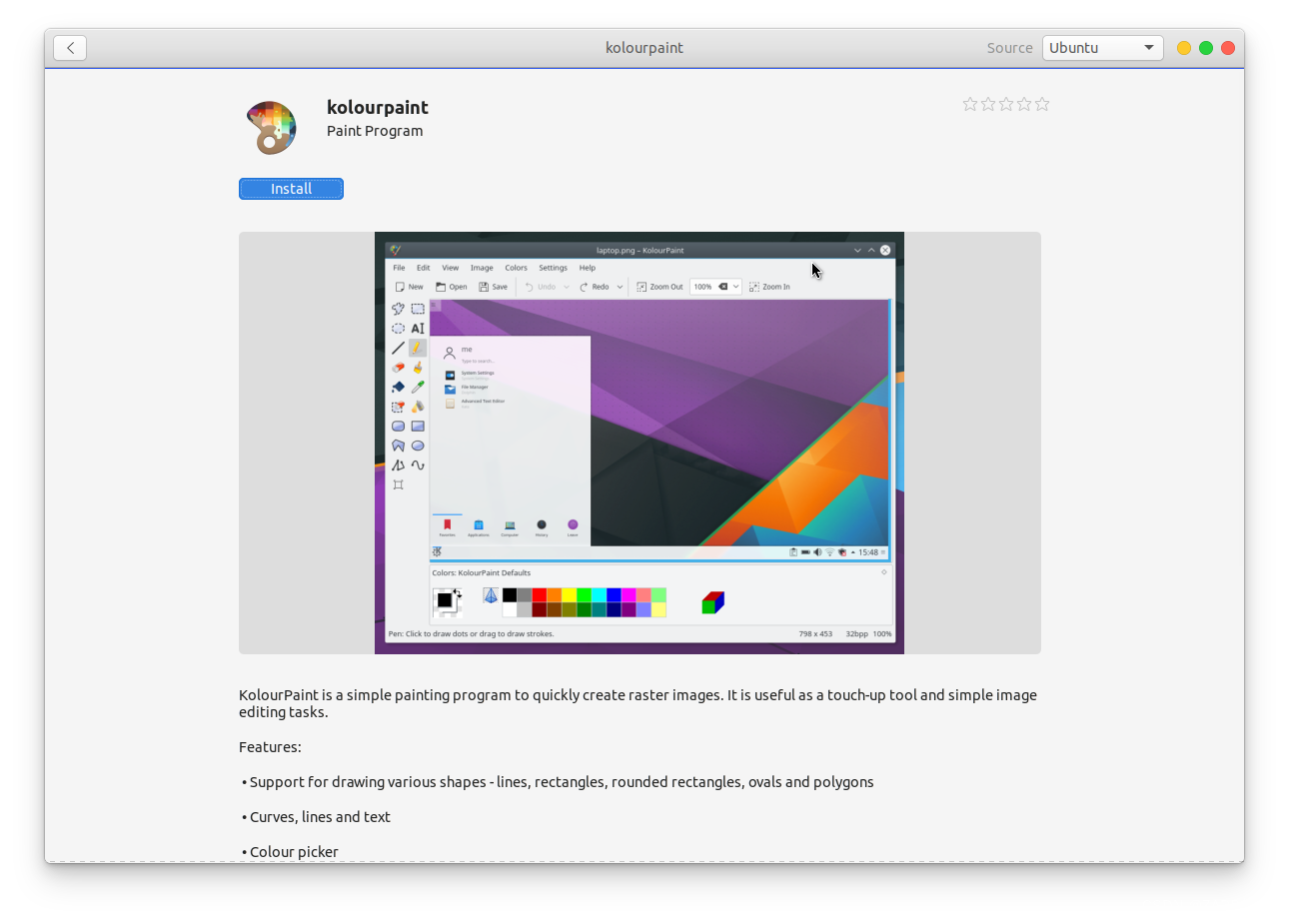
Task: Click the kolourpaint palette app icon
Action: point(271,128)
